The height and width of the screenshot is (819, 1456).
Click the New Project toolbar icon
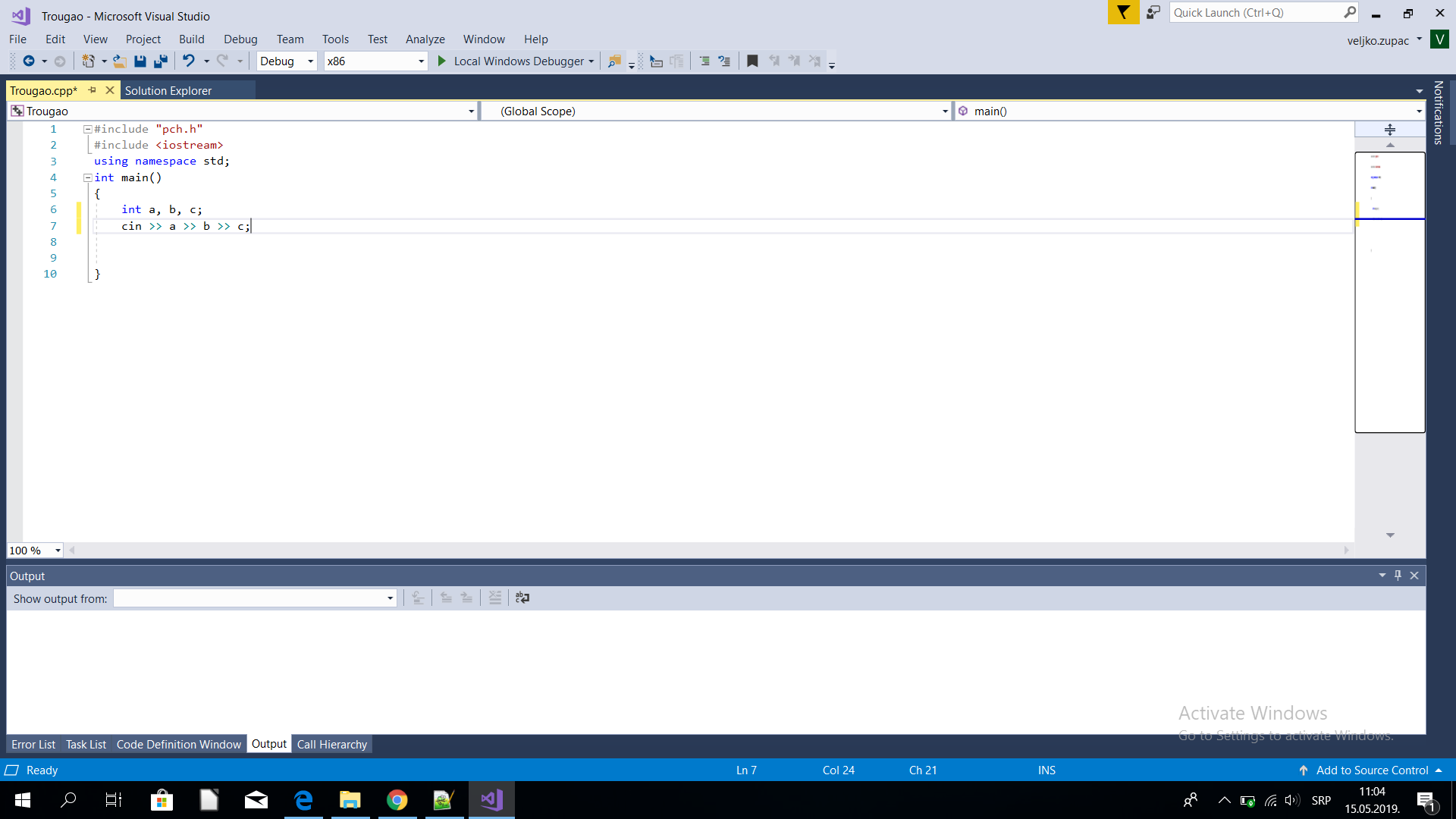click(x=88, y=61)
